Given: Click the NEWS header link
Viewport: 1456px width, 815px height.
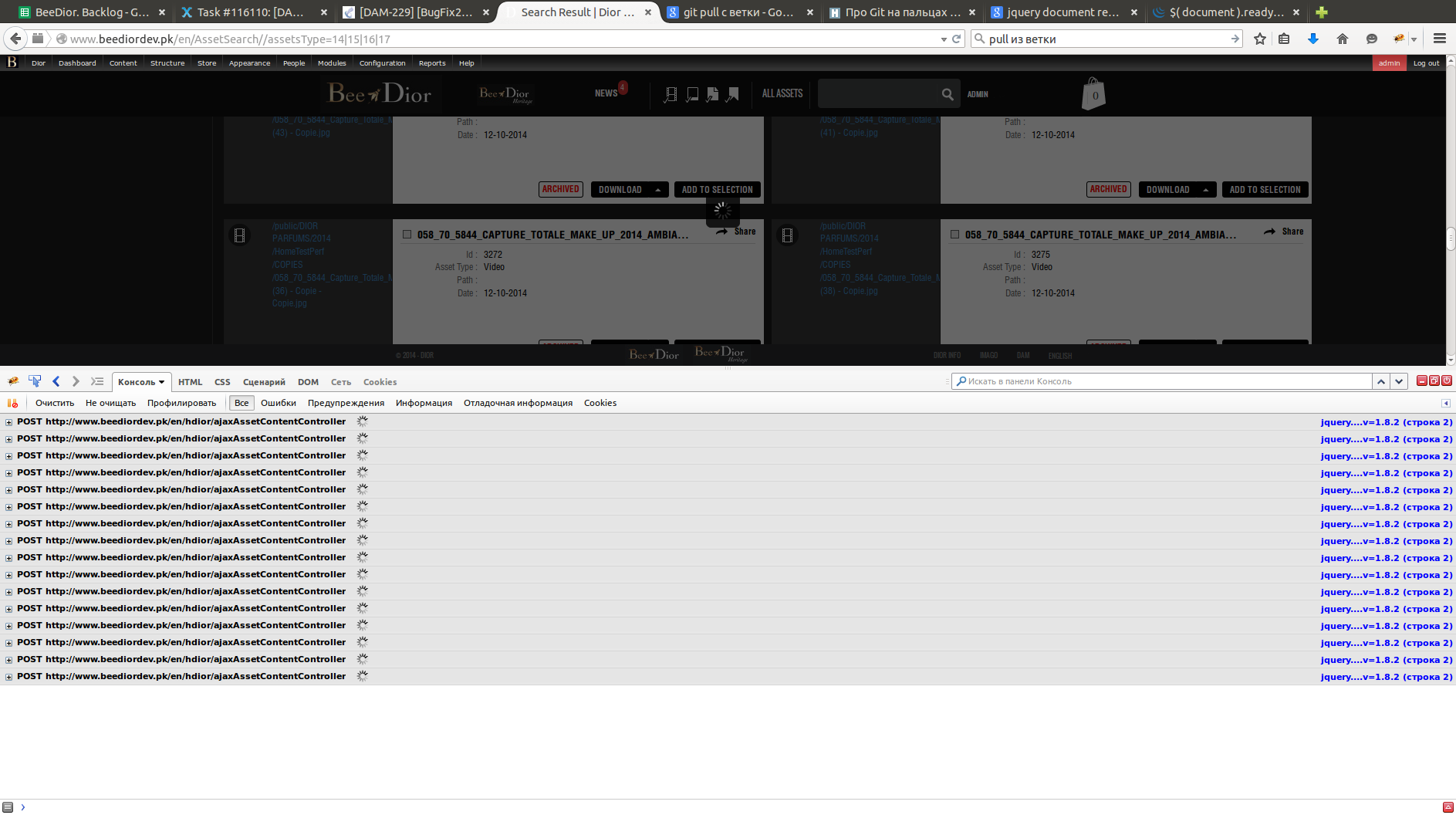Looking at the screenshot, I should tap(606, 93).
